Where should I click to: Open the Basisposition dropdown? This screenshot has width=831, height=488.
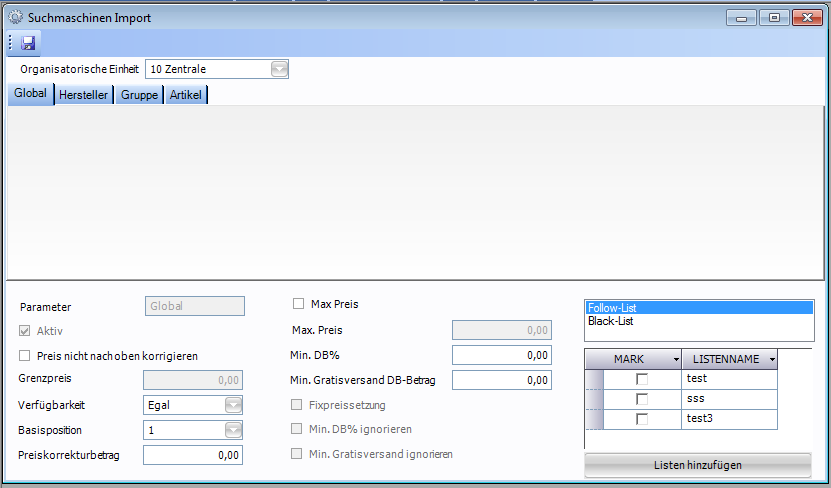(x=232, y=430)
